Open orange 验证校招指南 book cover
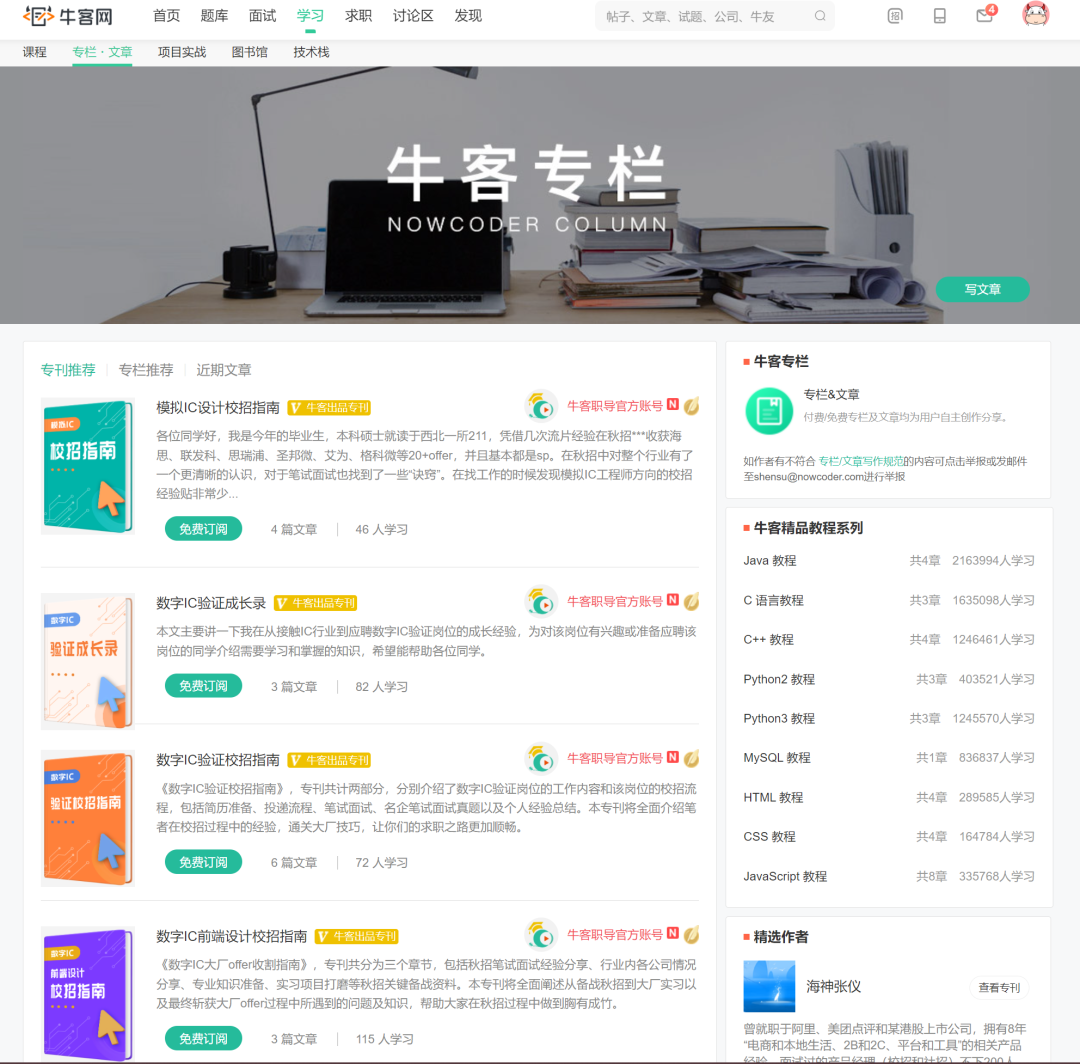The width and height of the screenshot is (1080, 1064). 87,818
